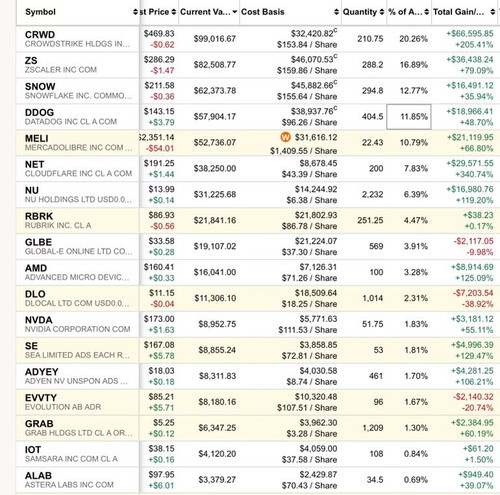Open the DLO symbol link
This screenshot has width=500, height=495.
coord(35,294)
